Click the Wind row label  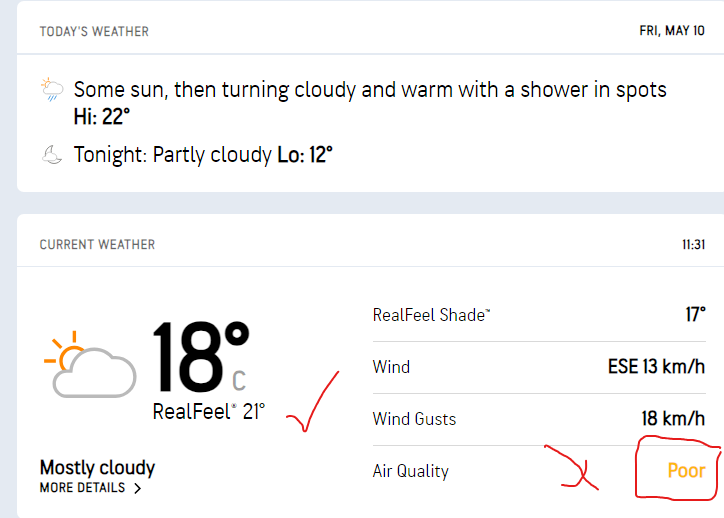click(391, 367)
